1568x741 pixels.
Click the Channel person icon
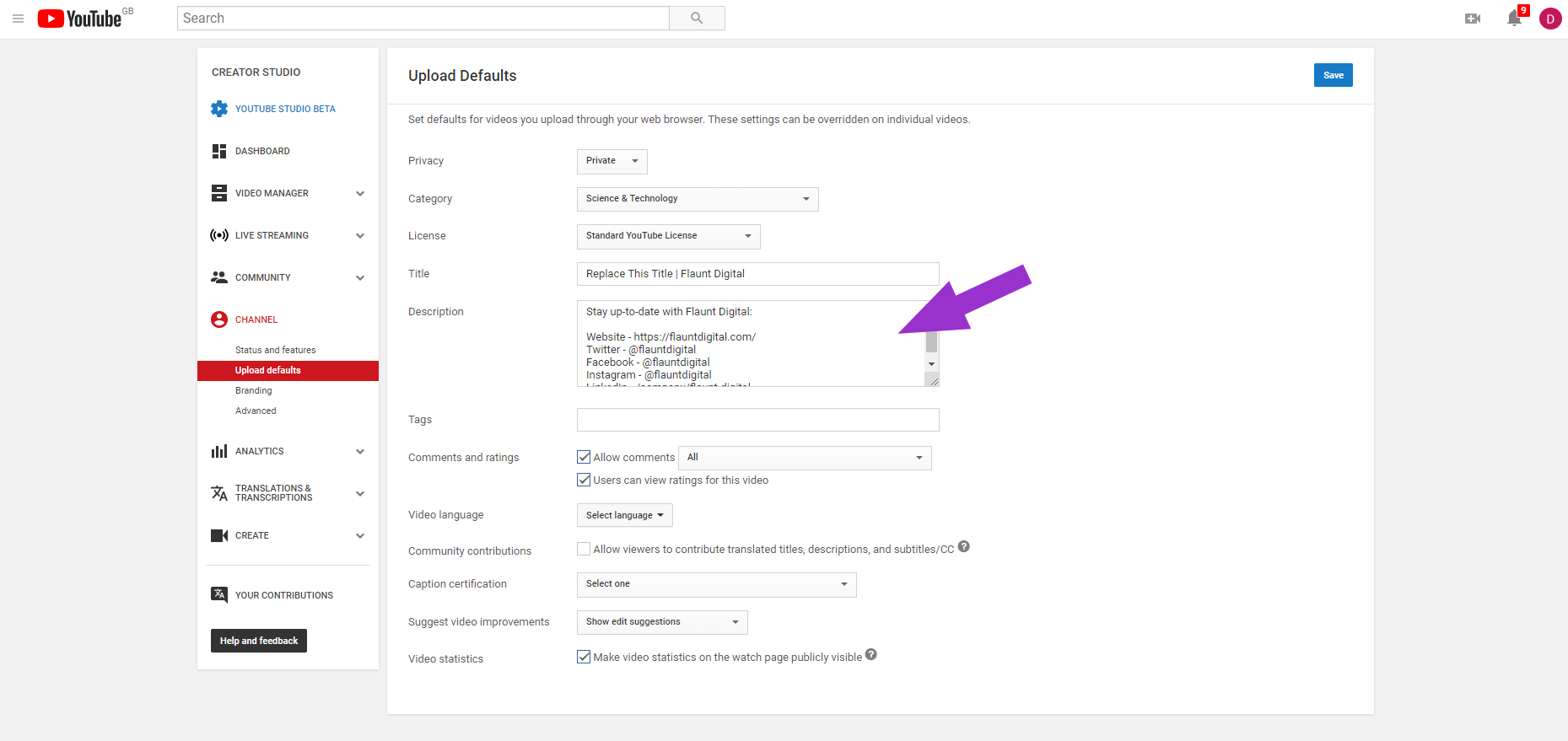point(219,319)
